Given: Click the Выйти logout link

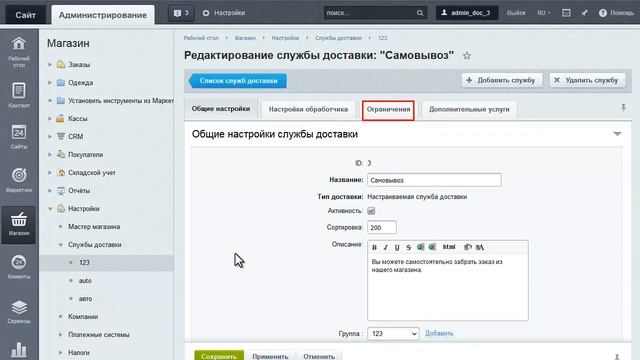Looking at the screenshot, I should coord(516,13).
